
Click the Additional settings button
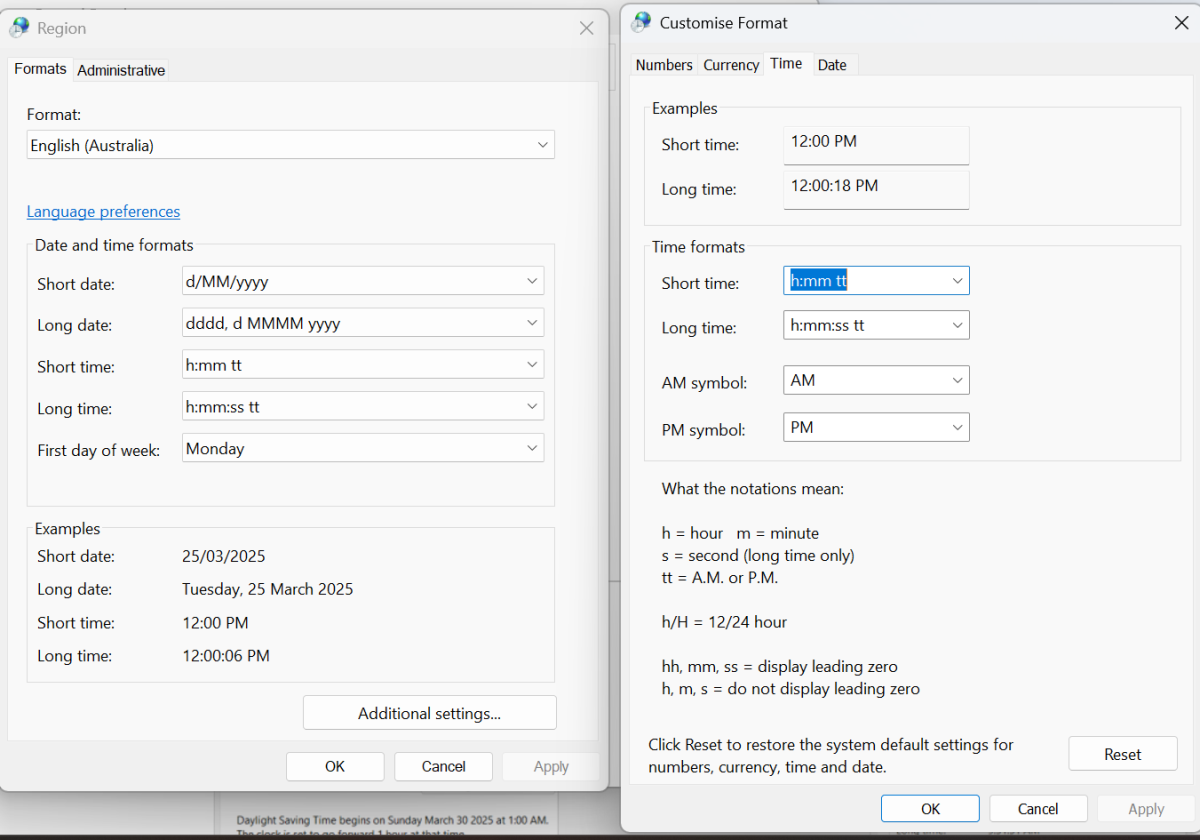pos(429,712)
